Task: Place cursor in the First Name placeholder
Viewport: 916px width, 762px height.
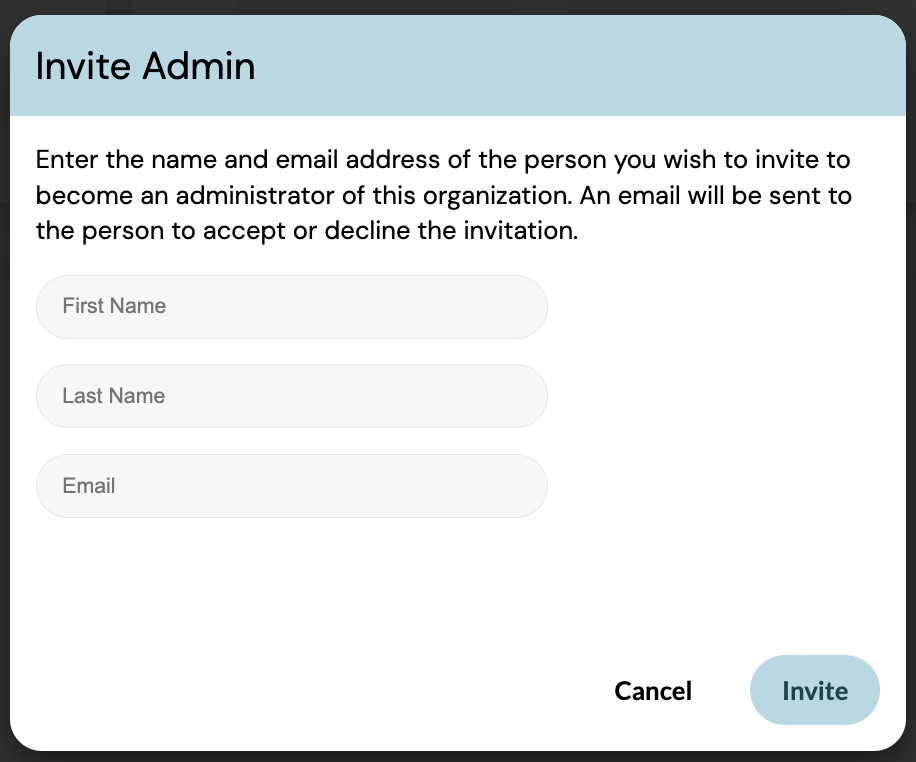Action: pos(114,307)
